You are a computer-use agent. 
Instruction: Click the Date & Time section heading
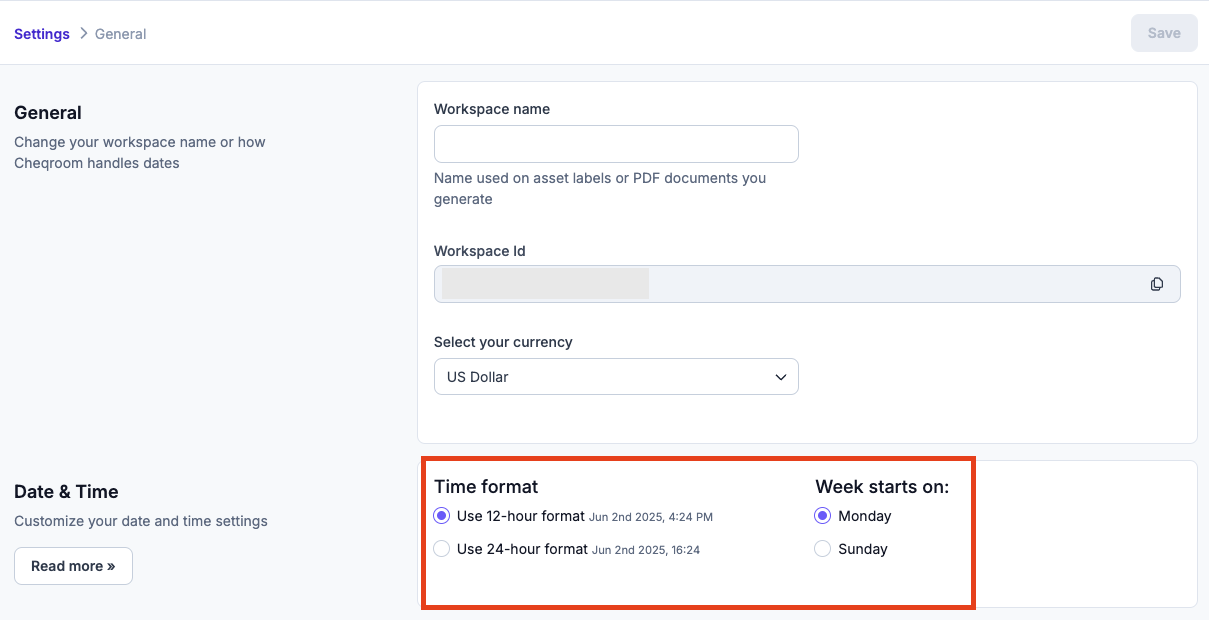pyautogui.click(x=66, y=492)
